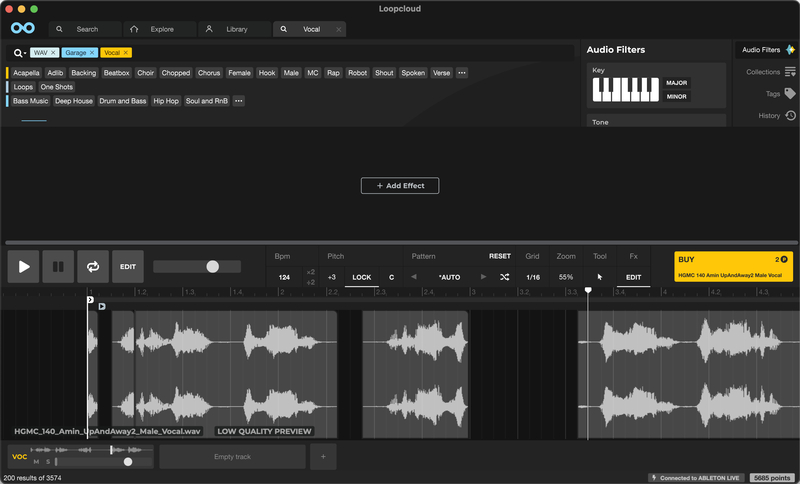Click the Pause button

click(59, 267)
